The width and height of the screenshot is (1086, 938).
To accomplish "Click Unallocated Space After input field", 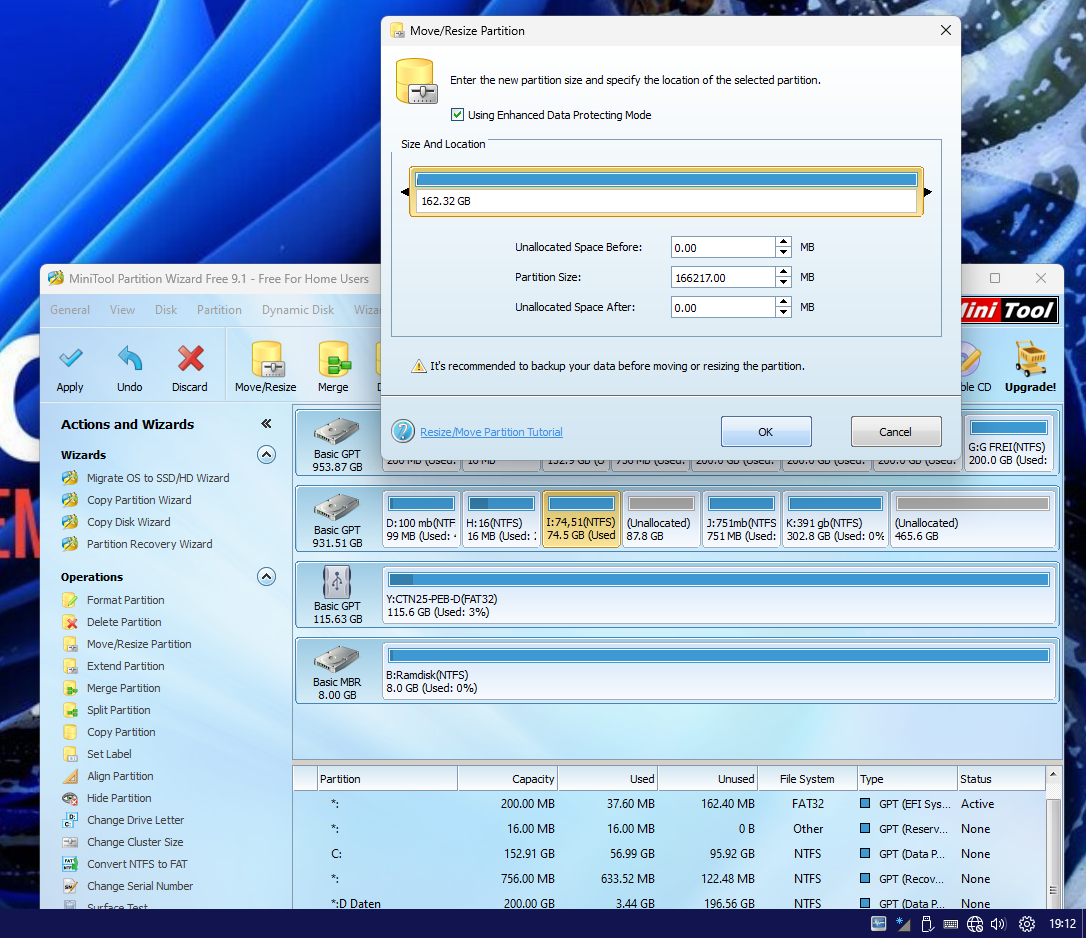I will coord(722,307).
